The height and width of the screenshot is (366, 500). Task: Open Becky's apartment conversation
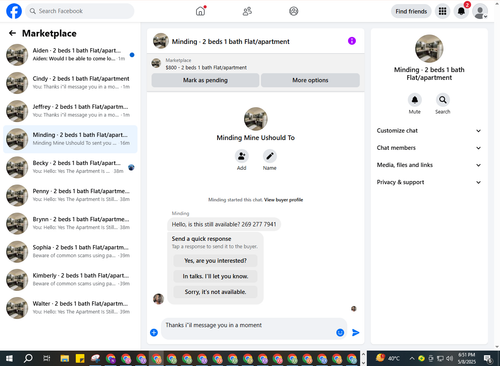tap(70, 167)
